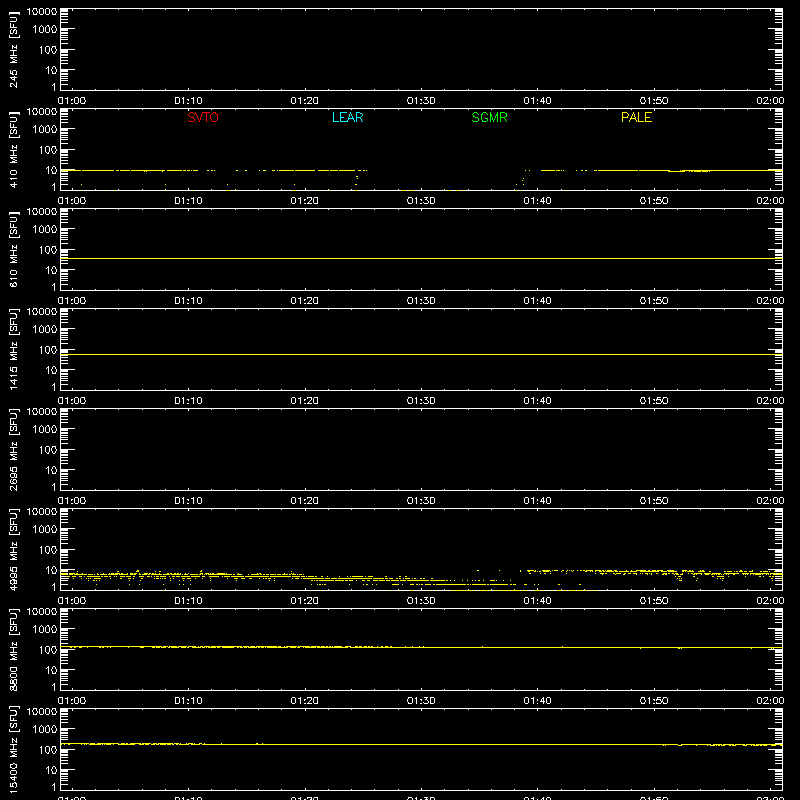Click the 100 tick label of 4995 MHz plot

coord(48,550)
